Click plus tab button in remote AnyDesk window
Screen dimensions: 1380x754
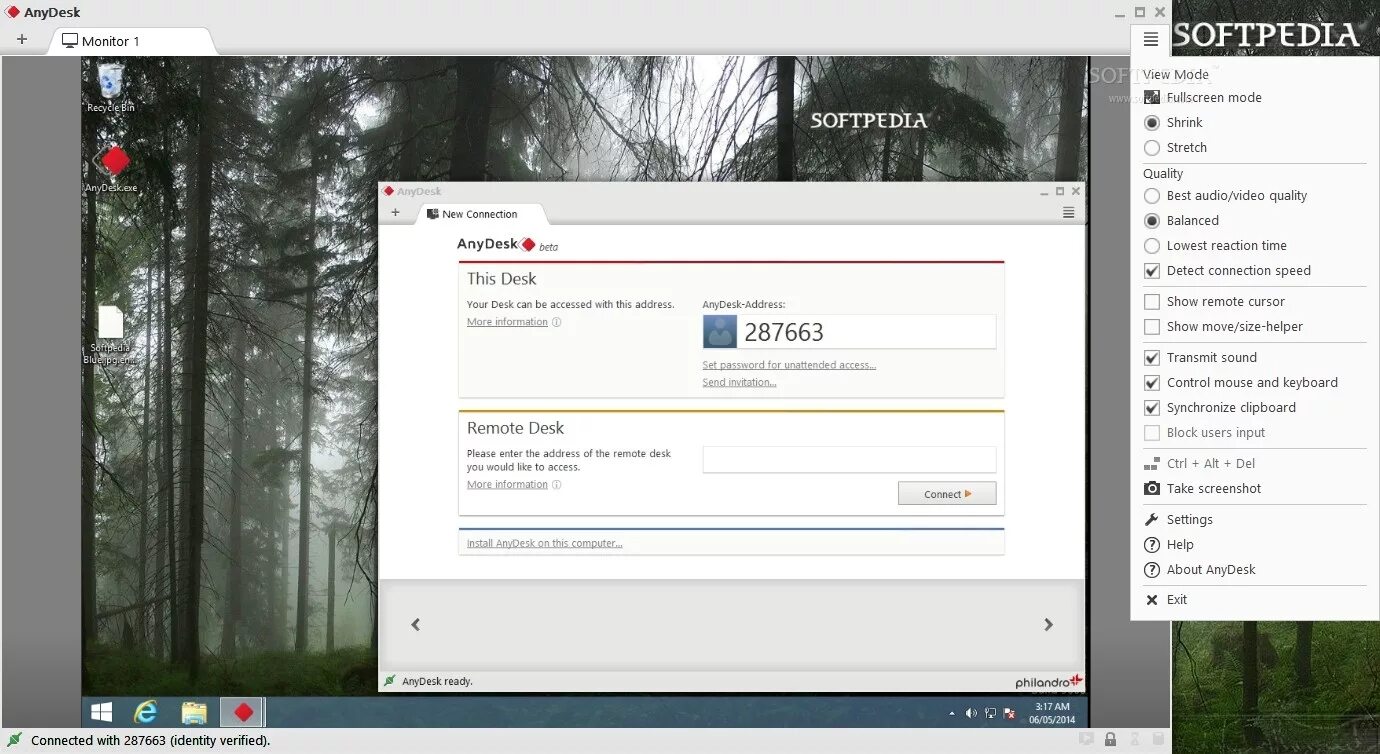pos(396,213)
